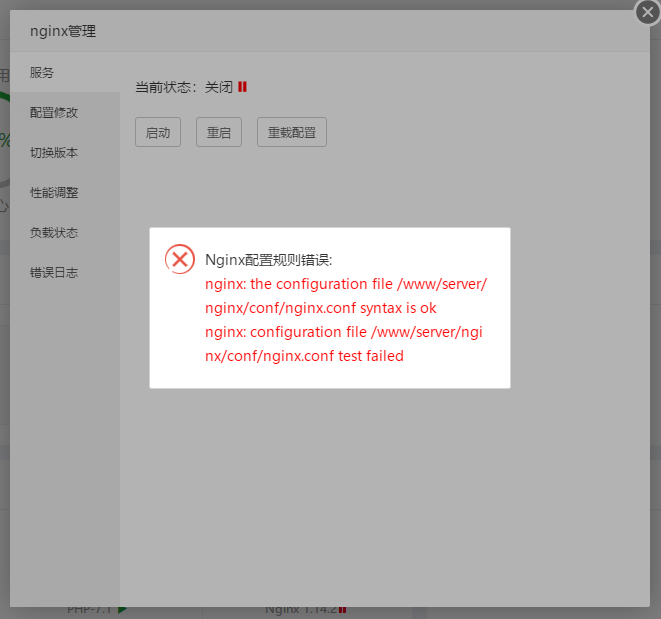This screenshot has width=661, height=619.
Task: Click the 当前状态: 关闭 status text
Action: [x=184, y=87]
